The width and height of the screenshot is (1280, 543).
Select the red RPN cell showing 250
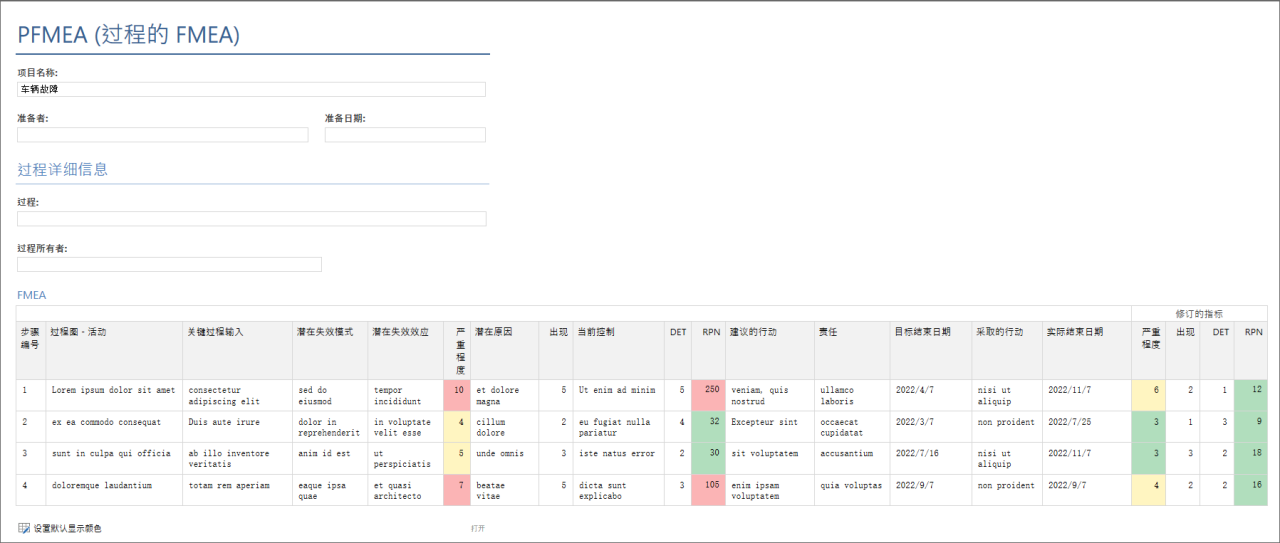[707, 395]
